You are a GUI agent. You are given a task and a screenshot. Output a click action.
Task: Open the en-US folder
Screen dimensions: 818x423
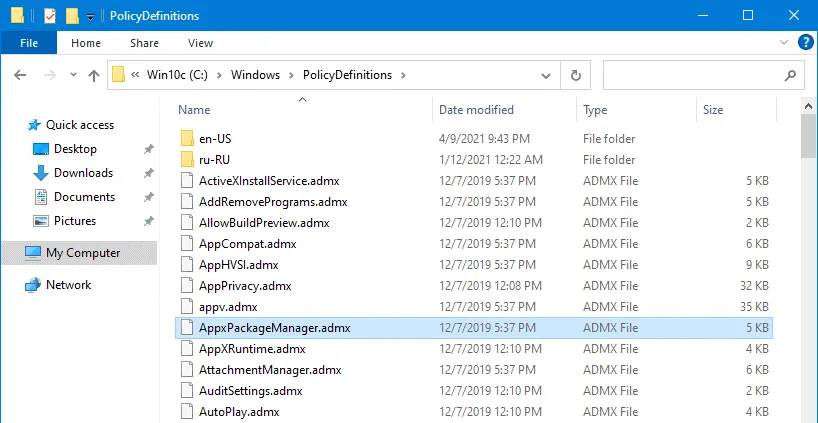coord(215,139)
